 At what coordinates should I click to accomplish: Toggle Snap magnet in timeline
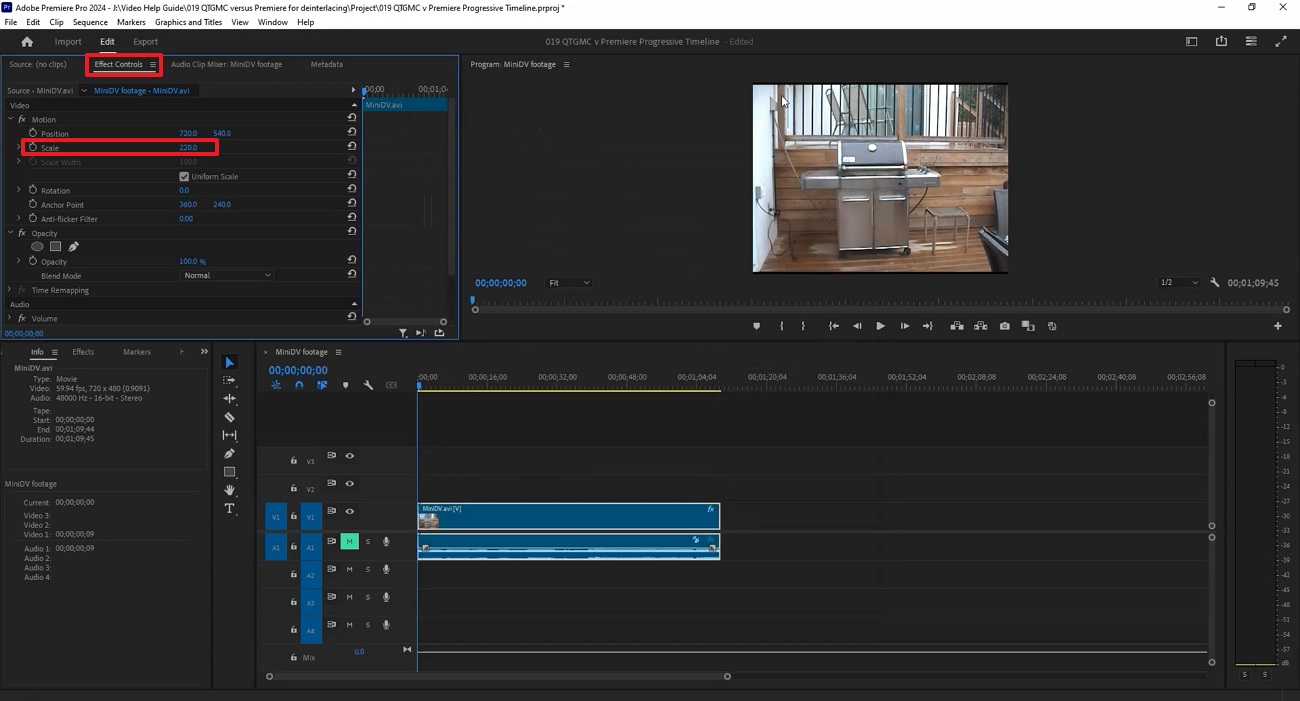click(298, 385)
